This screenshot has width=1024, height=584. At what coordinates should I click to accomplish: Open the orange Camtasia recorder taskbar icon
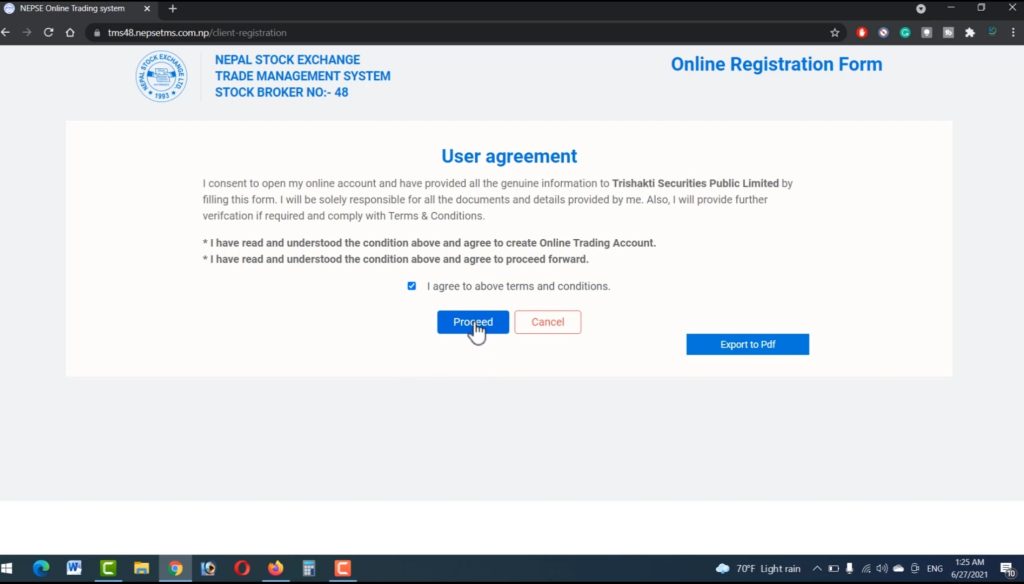pos(343,568)
